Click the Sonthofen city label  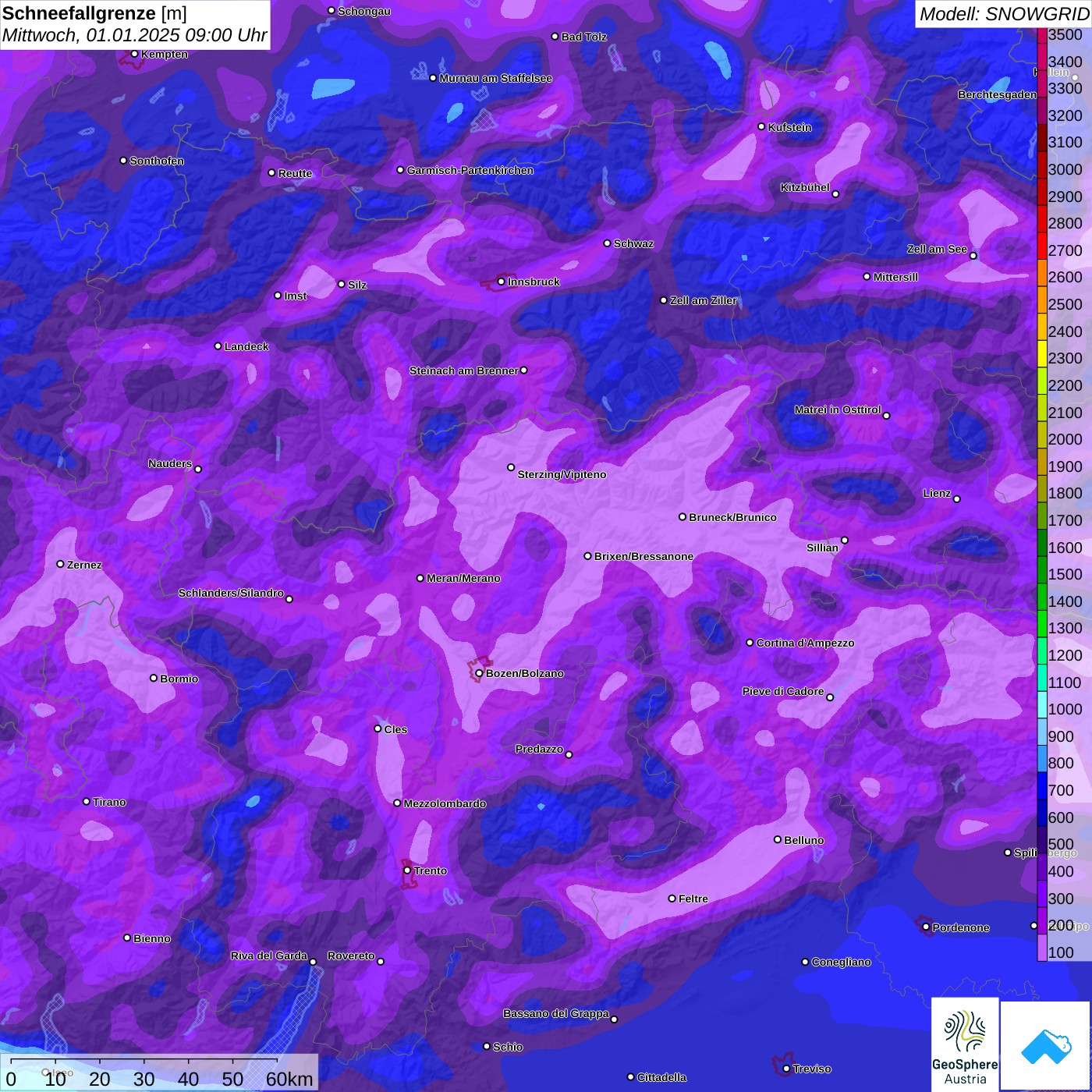pyautogui.click(x=157, y=161)
